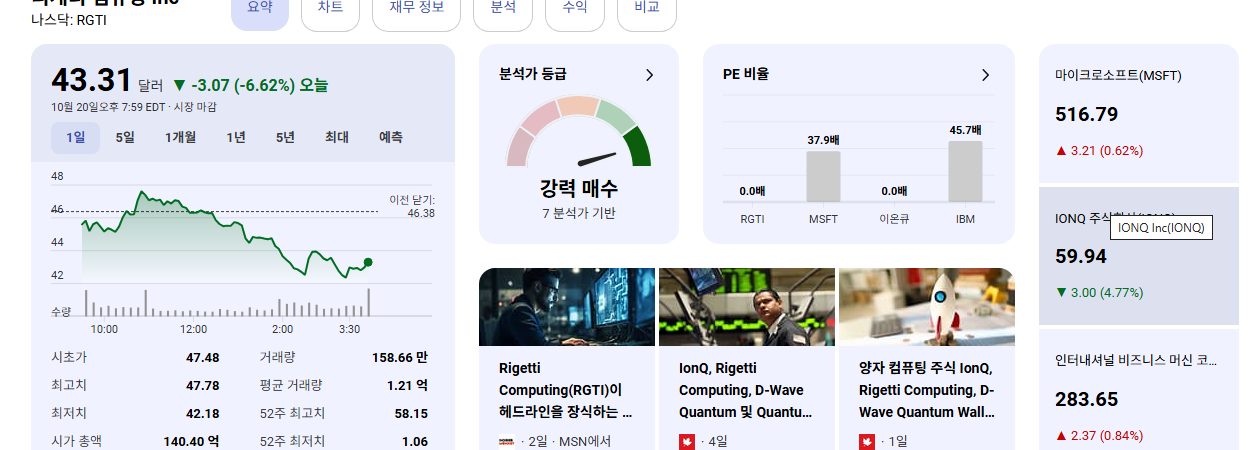Switch to the 비교 tab
The width and height of the screenshot is (1250, 450).
tap(647, 10)
